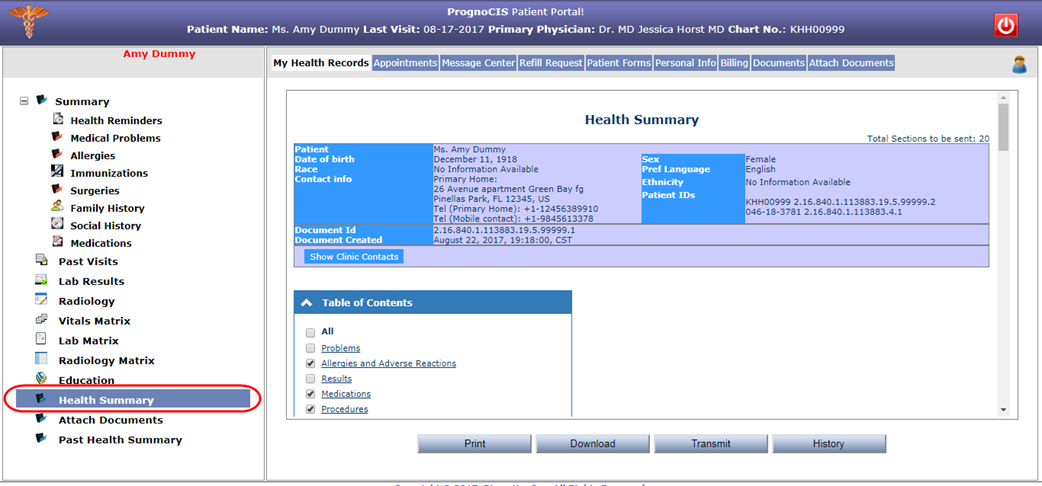Click the Radiology icon in the sidebar
The width and height of the screenshot is (1042, 486).
click(41, 300)
